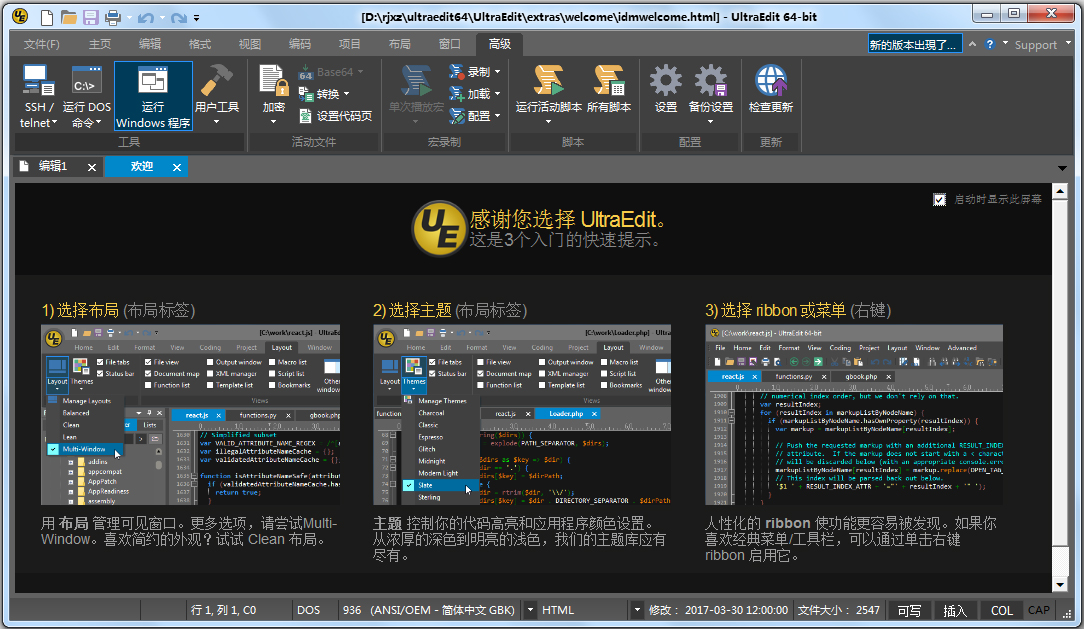Toggle show this screen at startup checkbox
The height and width of the screenshot is (629, 1084).
pyautogui.click(x=940, y=200)
